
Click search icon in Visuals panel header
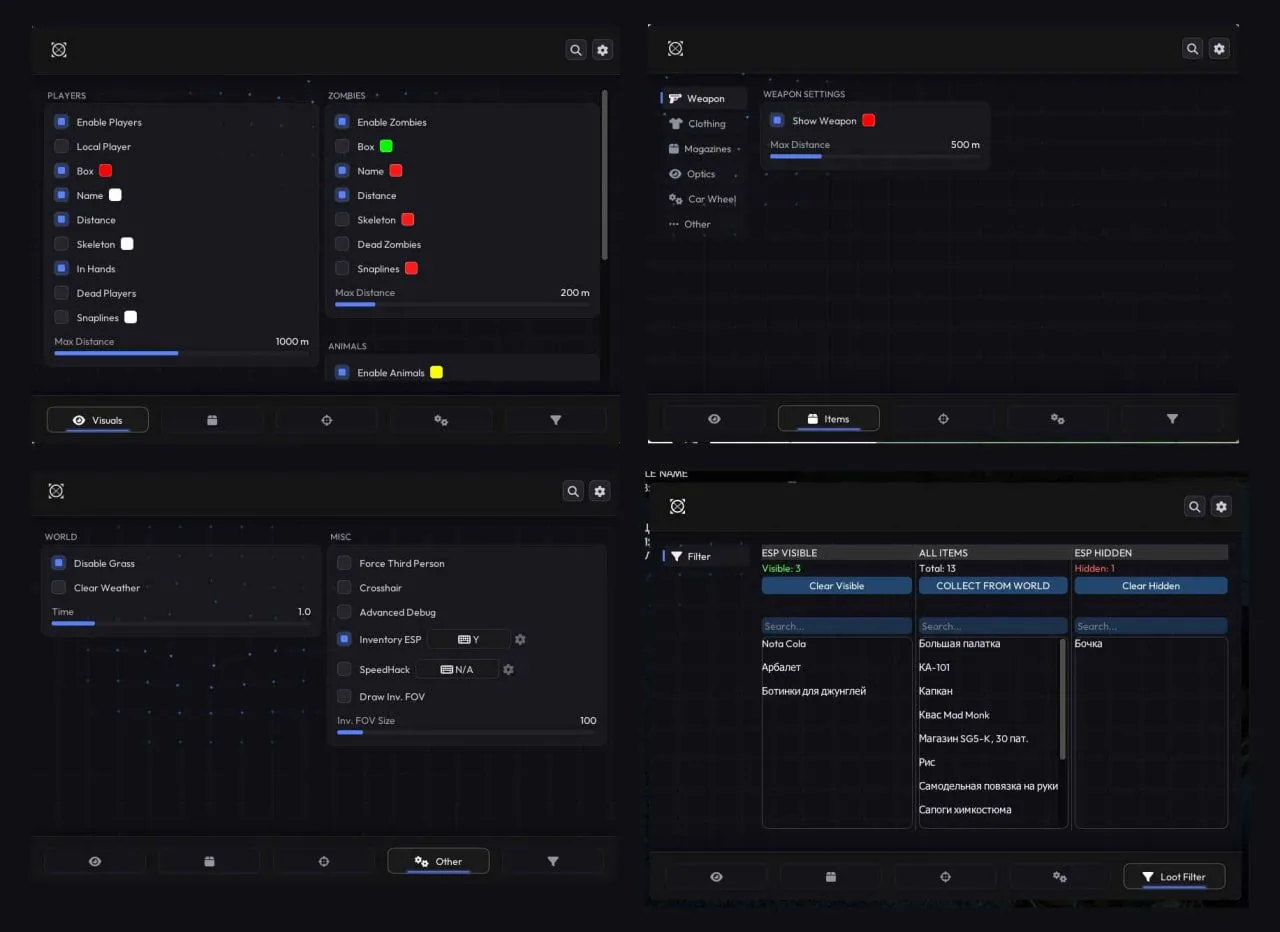576,49
